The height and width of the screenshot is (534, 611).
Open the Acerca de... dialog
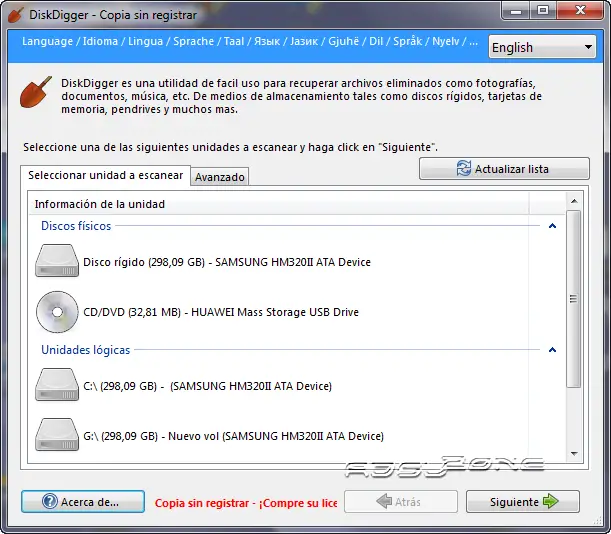click(83, 502)
